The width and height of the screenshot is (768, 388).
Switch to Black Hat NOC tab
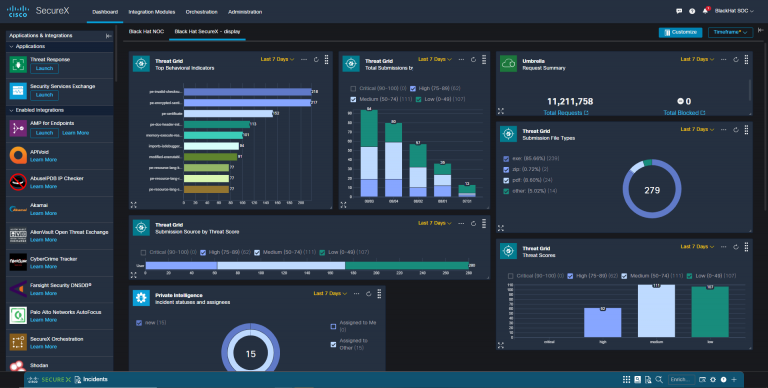(146, 31)
